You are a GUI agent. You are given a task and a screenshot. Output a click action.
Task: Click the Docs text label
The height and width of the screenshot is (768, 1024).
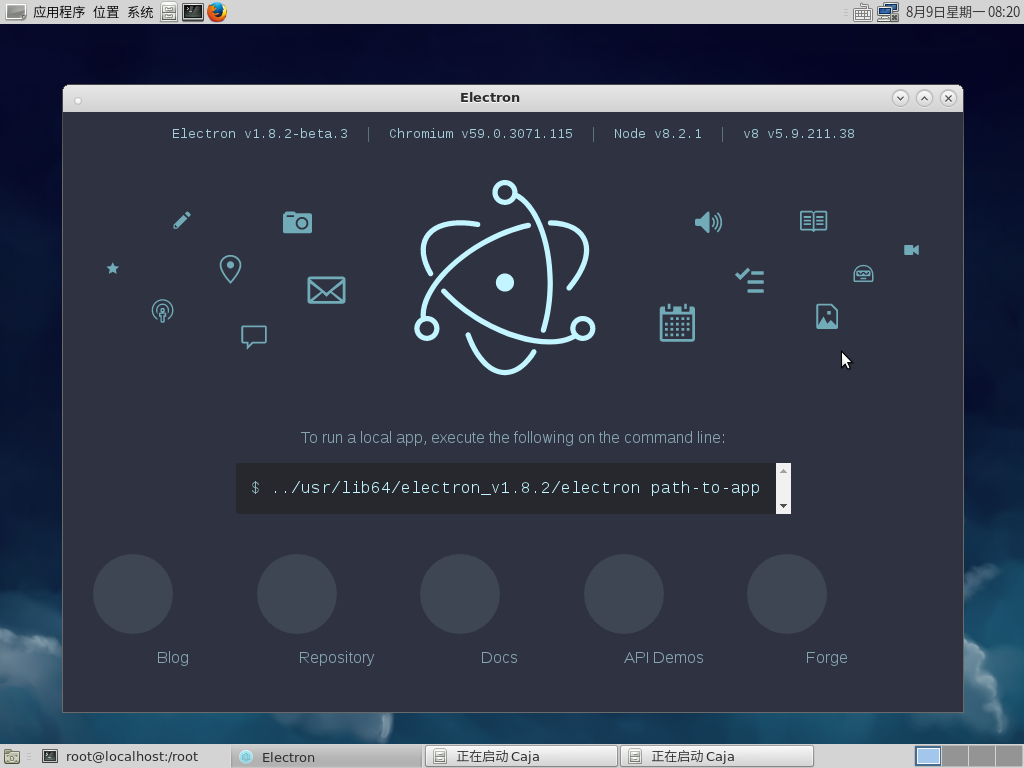tap(499, 658)
